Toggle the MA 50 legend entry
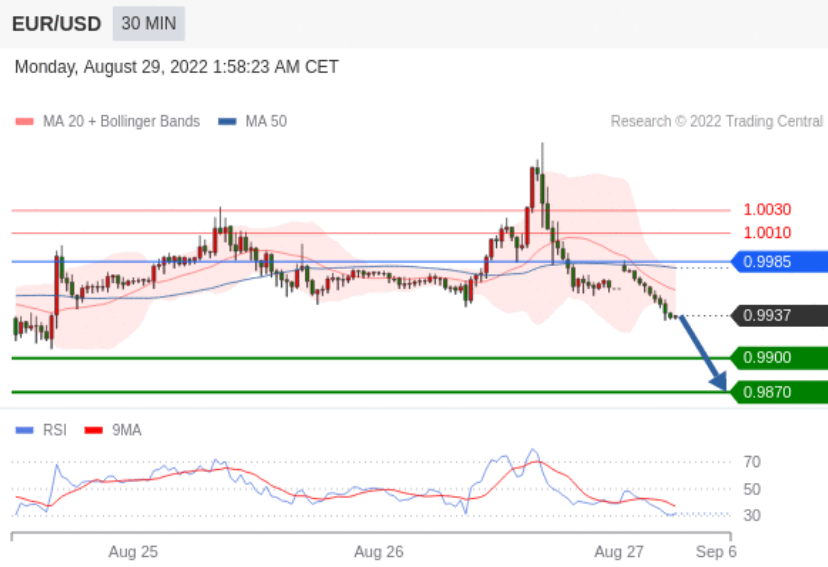This screenshot has width=828, height=567. [252, 121]
